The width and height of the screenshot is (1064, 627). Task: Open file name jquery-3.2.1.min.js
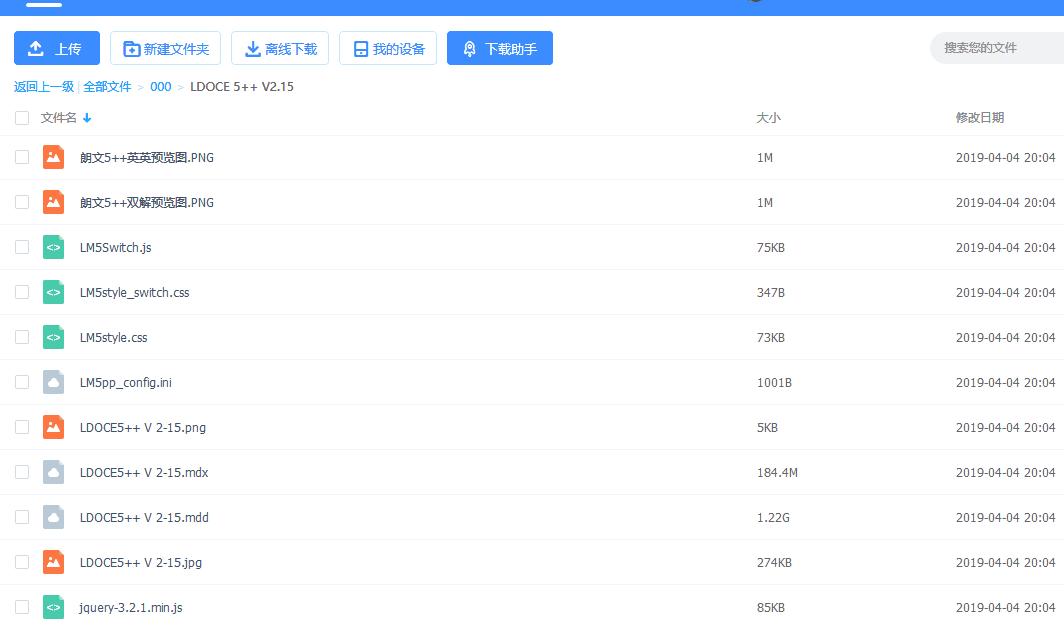[x=130, y=607]
